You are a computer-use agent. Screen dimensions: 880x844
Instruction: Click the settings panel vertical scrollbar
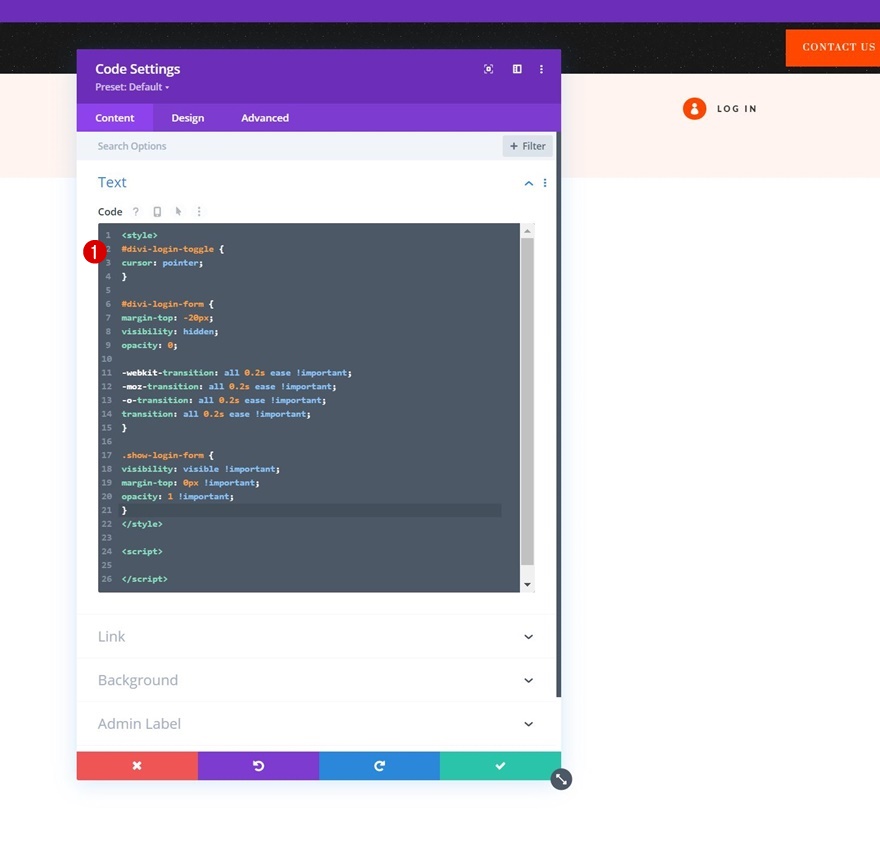tap(558, 414)
